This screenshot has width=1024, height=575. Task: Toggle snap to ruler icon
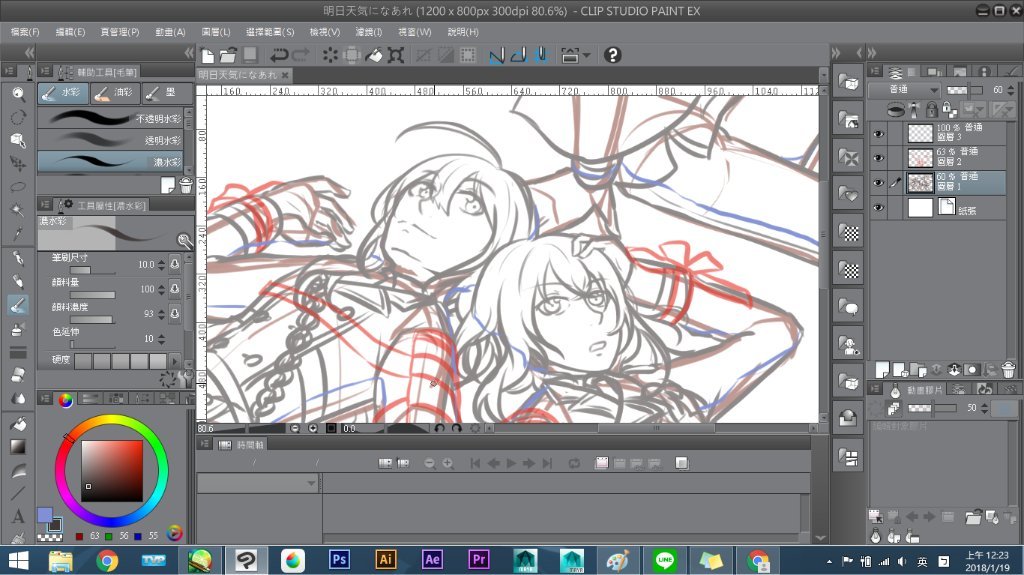[x=496, y=56]
